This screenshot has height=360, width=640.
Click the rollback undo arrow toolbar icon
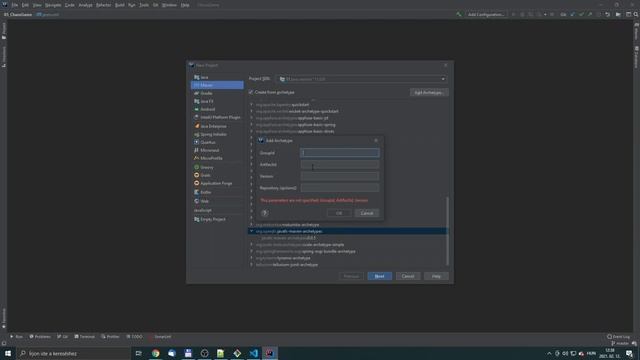coord(608,14)
